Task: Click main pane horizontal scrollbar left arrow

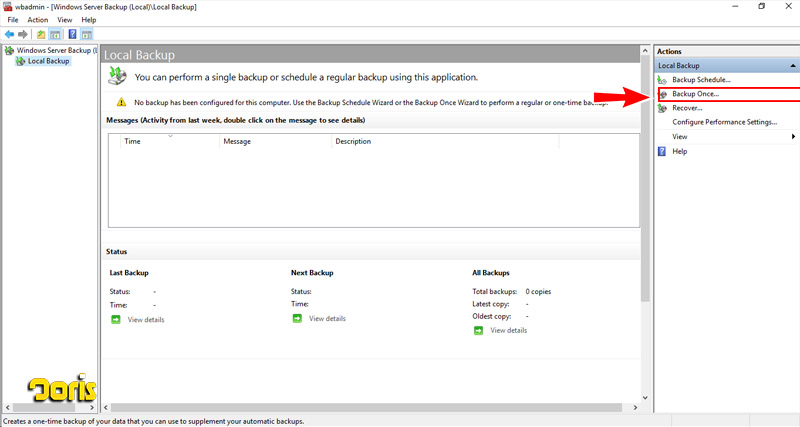Action: pyautogui.click(x=106, y=408)
